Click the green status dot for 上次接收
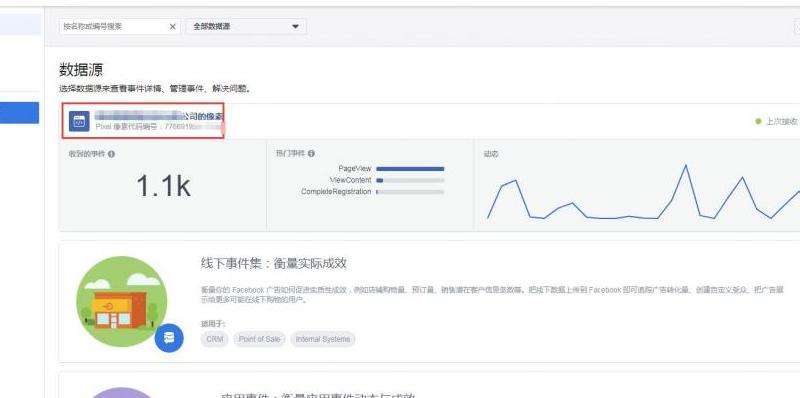Image resolution: width=800 pixels, height=398 pixels. [x=758, y=121]
